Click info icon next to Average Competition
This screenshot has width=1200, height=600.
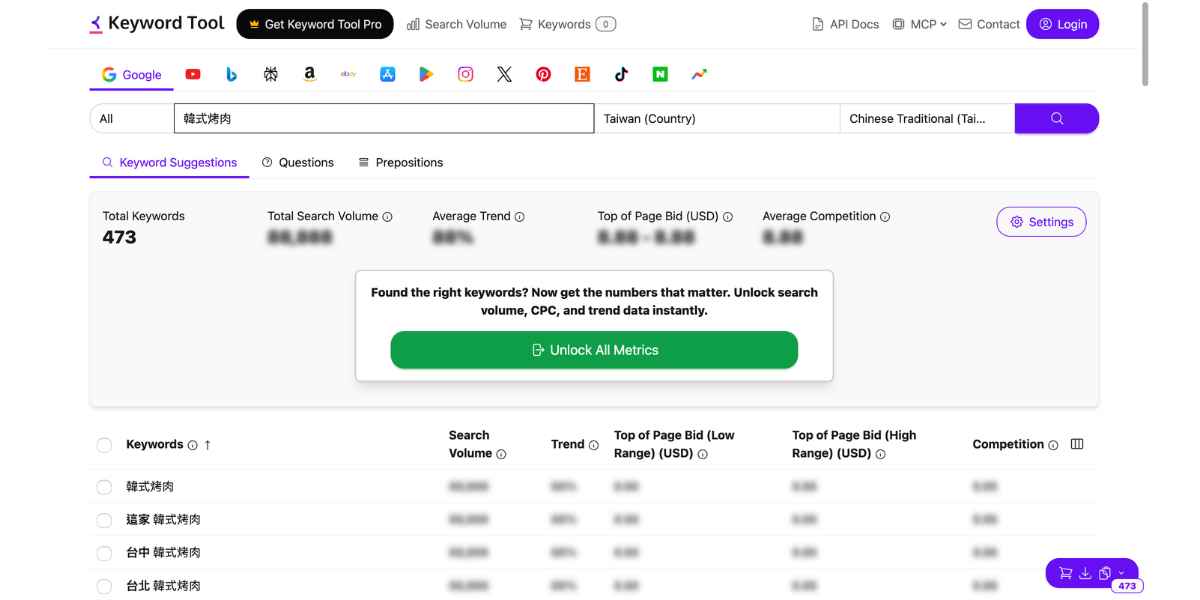tap(885, 217)
